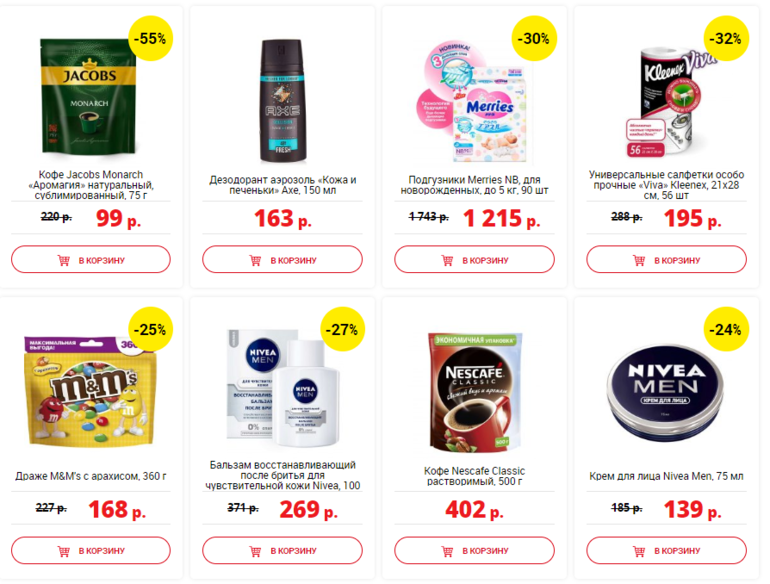Select the -55% discount badge on Jacobs
The width and height of the screenshot is (770, 584).
click(x=150, y=38)
